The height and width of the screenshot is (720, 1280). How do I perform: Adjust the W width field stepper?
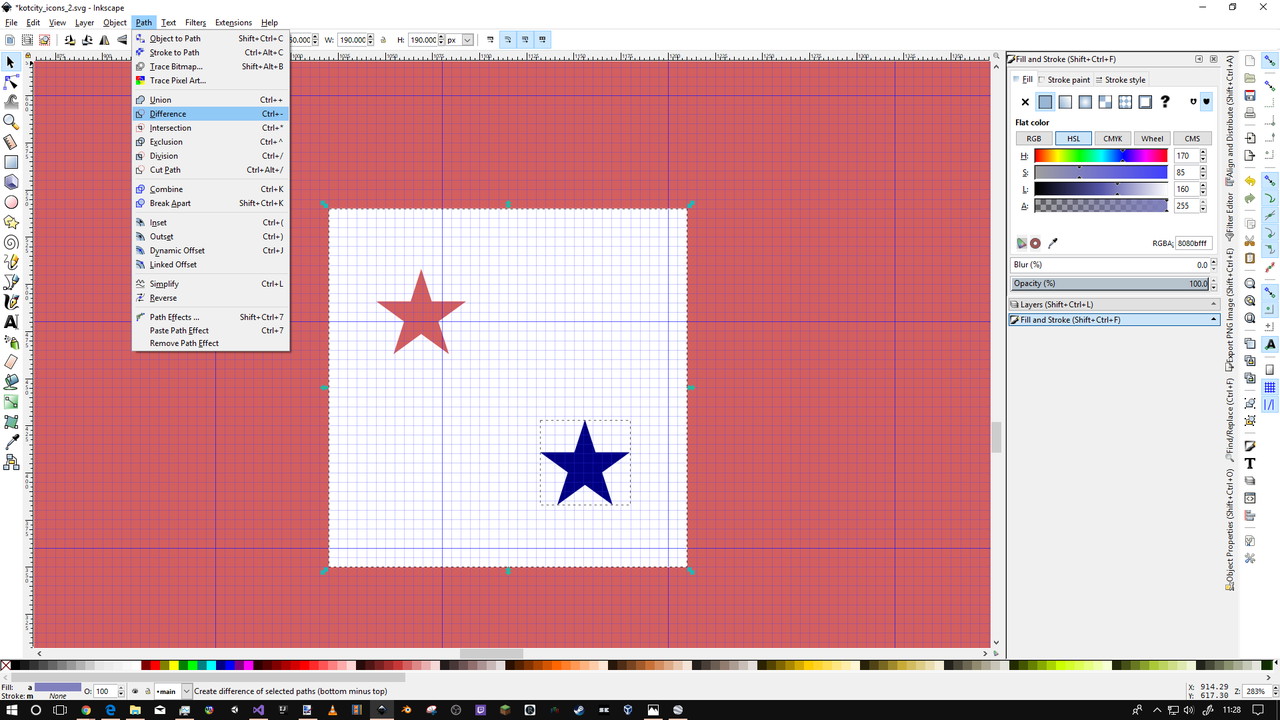pos(371,40)
